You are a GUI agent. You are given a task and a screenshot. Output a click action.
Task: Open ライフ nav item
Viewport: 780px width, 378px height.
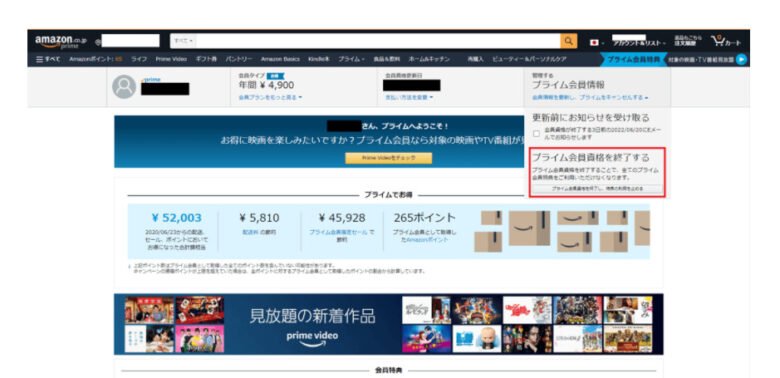[139, 59]
